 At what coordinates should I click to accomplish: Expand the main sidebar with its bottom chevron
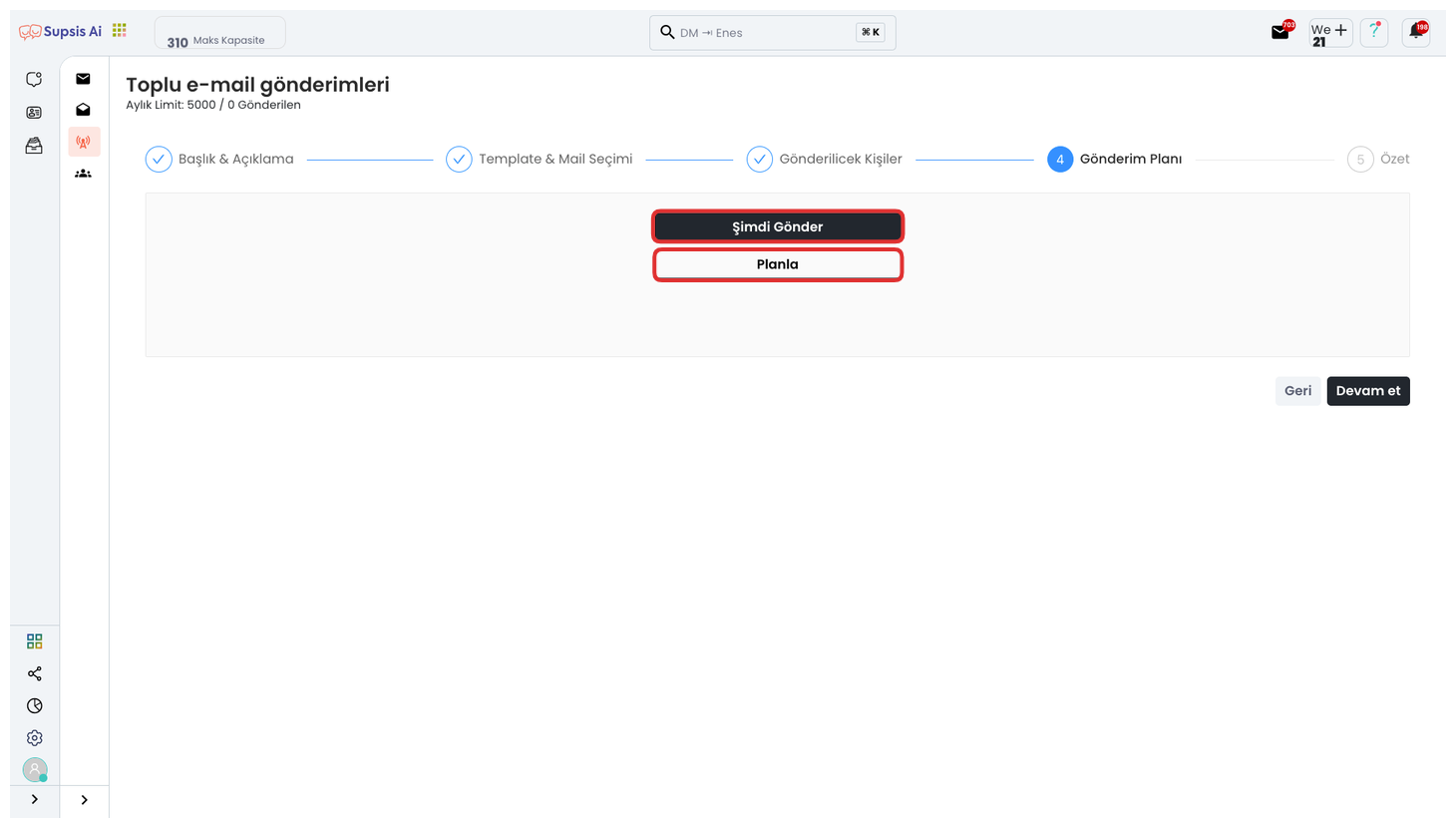coord(35,799)
